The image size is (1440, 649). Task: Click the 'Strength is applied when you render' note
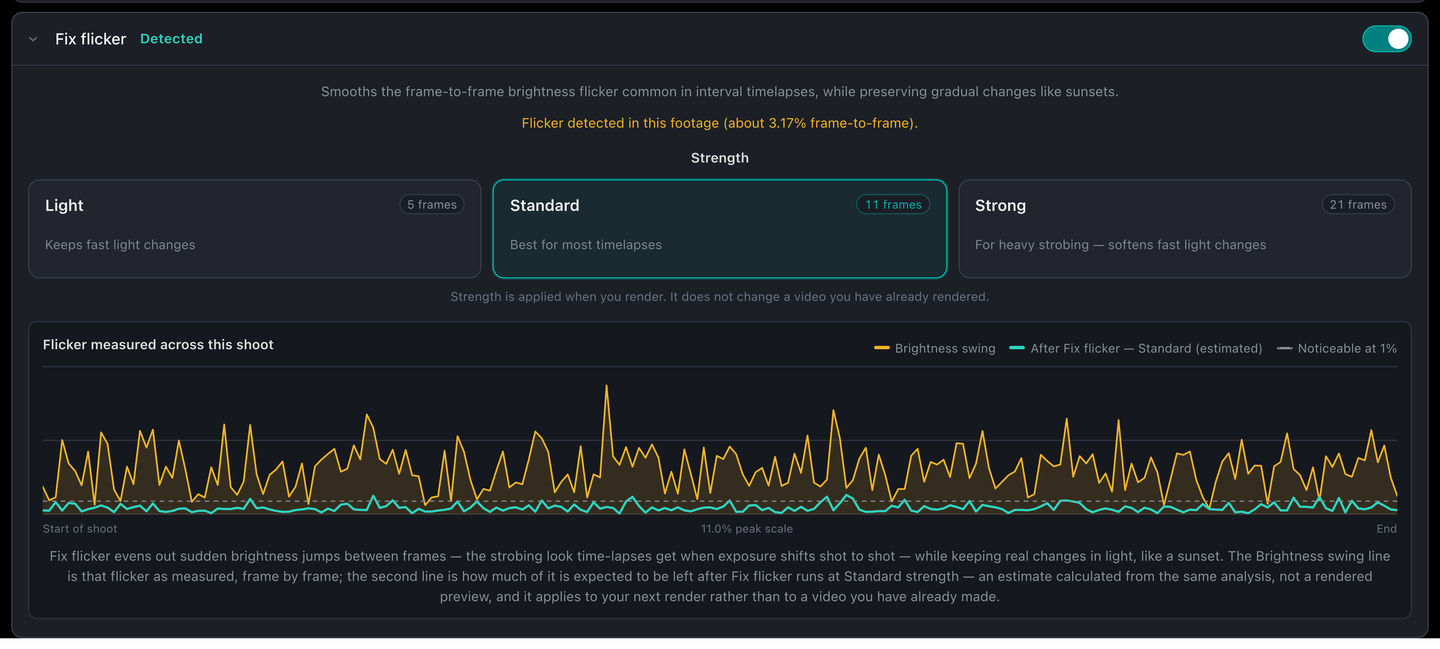click(x=720, y=297)
